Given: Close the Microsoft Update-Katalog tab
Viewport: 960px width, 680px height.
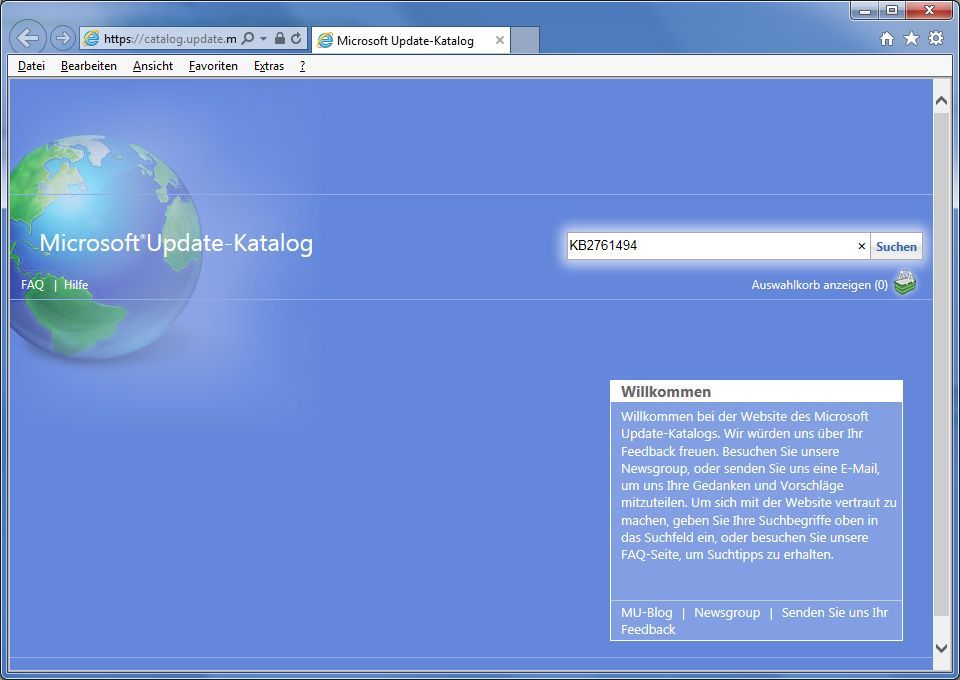Looking at the screenshot, I should tap(500, 40).
